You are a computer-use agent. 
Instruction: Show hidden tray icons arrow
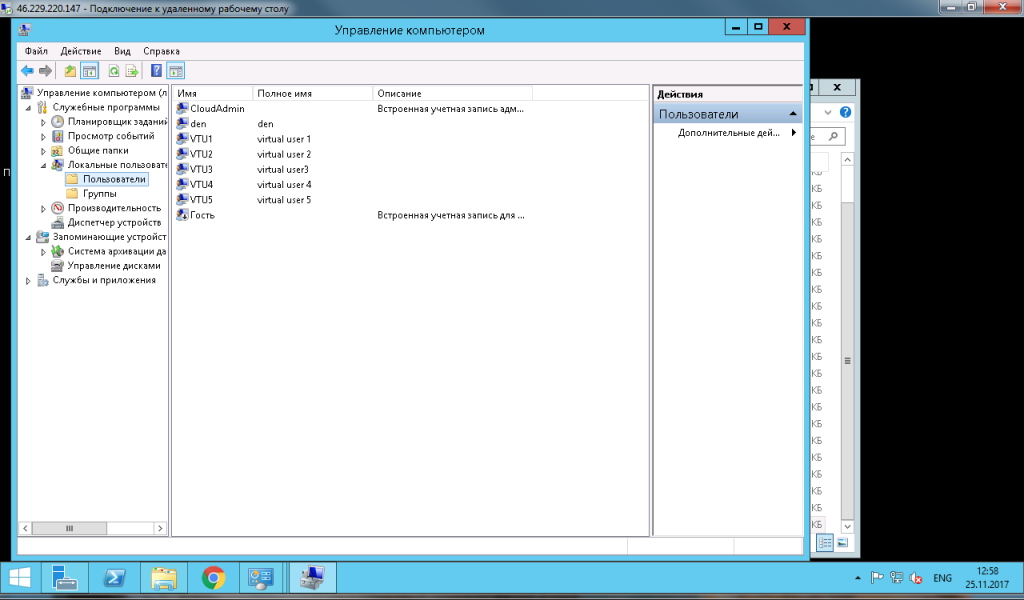point(857,578)
